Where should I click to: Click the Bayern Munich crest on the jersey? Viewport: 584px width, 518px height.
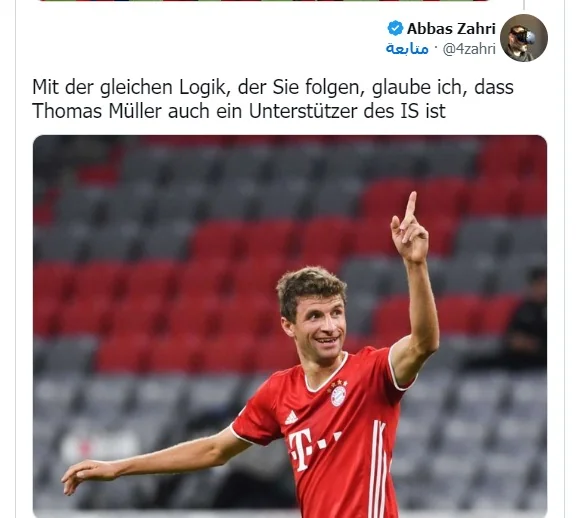339,396
